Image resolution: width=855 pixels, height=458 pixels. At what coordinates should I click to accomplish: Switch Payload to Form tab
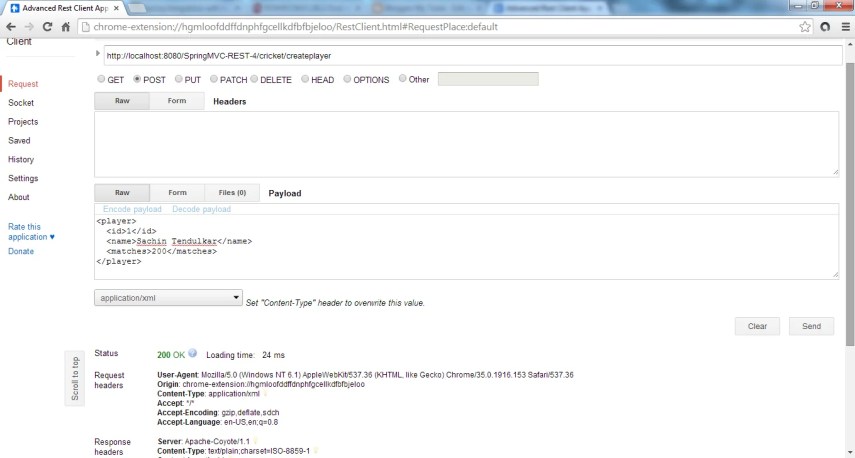click(177, 192)
